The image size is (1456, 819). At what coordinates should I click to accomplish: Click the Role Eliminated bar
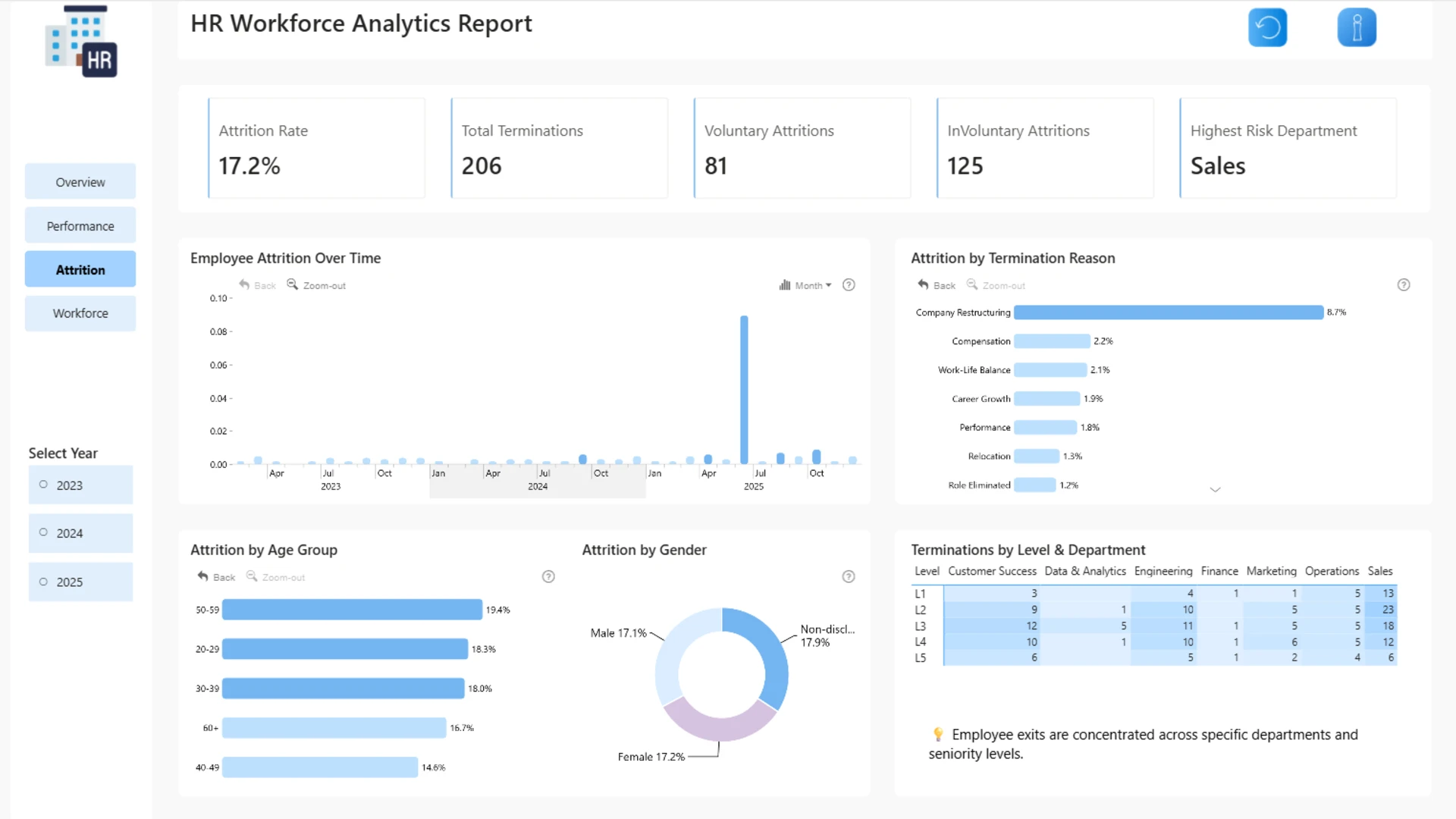click(1035, 485)
